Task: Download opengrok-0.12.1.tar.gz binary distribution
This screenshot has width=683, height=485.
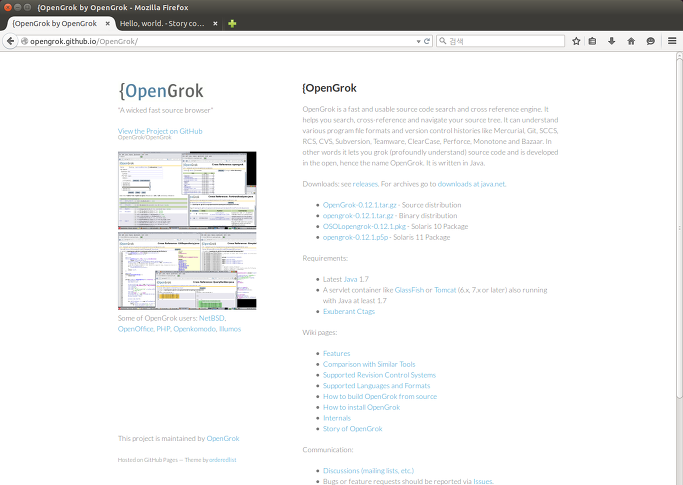Action: click(x=358, y=216)
